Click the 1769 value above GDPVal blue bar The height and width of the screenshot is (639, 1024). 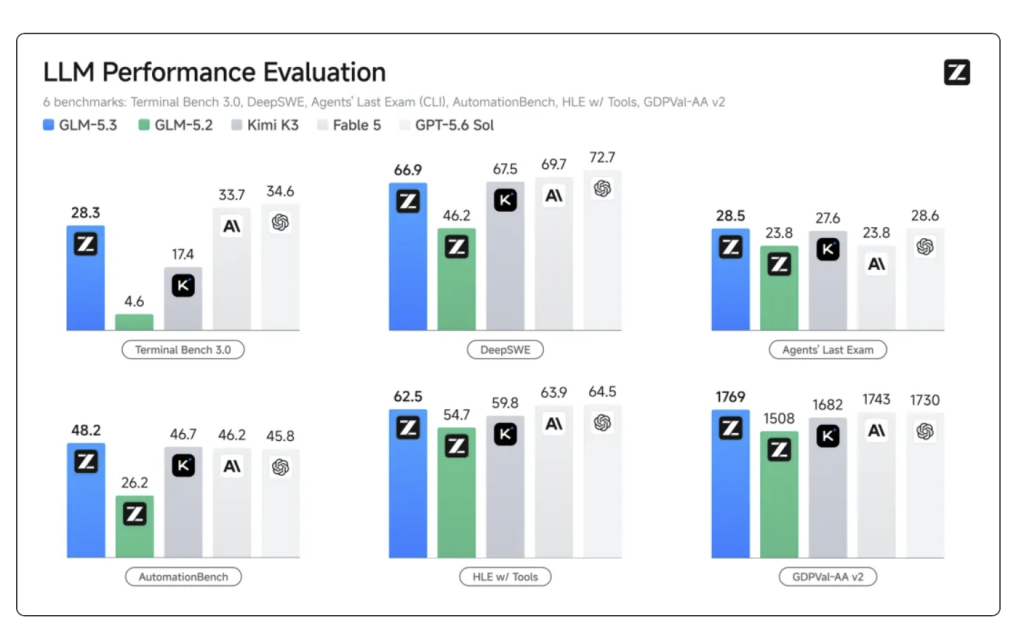pyautogui.click(x=730, y=397)
